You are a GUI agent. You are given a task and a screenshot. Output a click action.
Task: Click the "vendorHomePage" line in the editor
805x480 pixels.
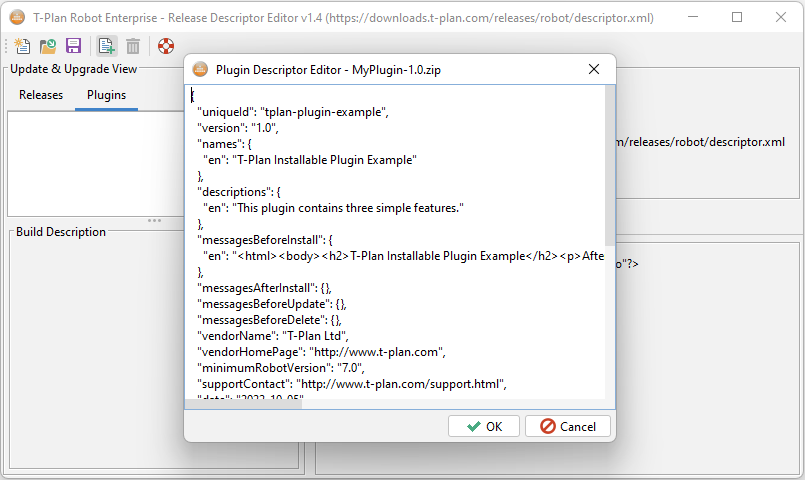pyautogui.click(x=320, y=352)
